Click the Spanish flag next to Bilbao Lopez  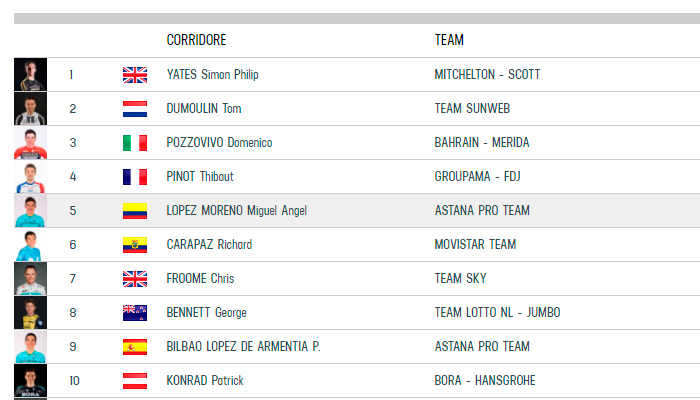click(x=135, y=347)
